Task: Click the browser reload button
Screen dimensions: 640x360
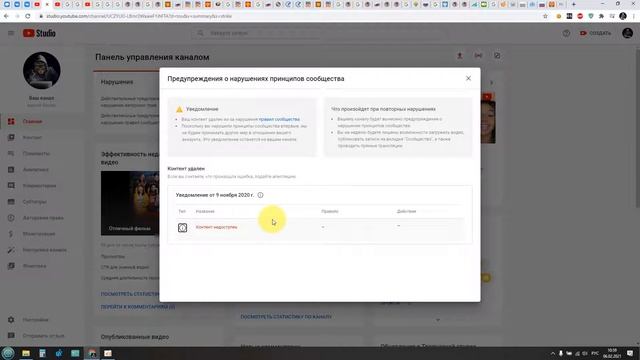Action: coord(28,16)
